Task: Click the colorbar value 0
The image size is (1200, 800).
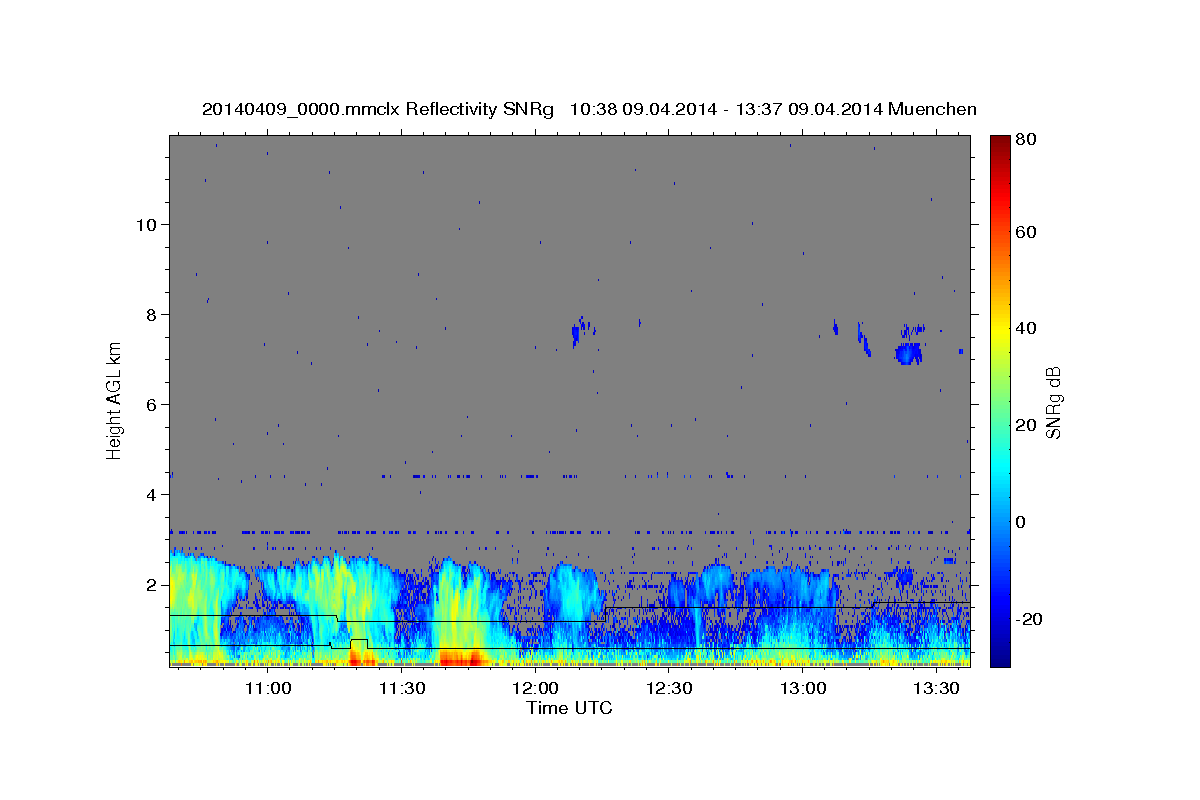Action: pos(1021,522)
